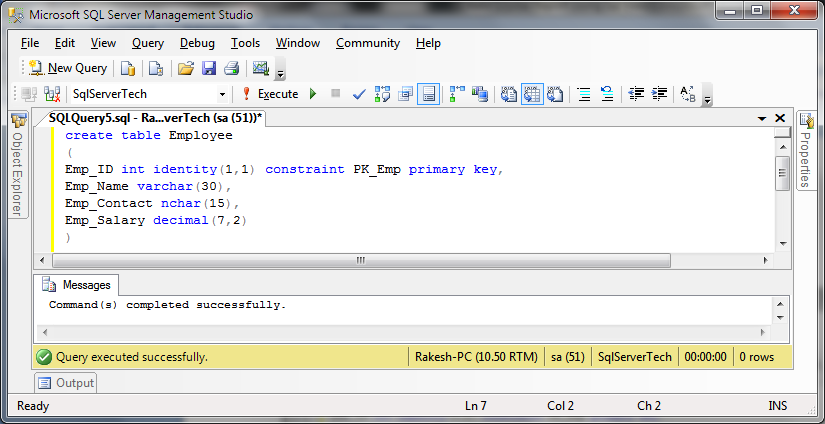Click the '00:00:00' elapsed time entry

point(705,357)
